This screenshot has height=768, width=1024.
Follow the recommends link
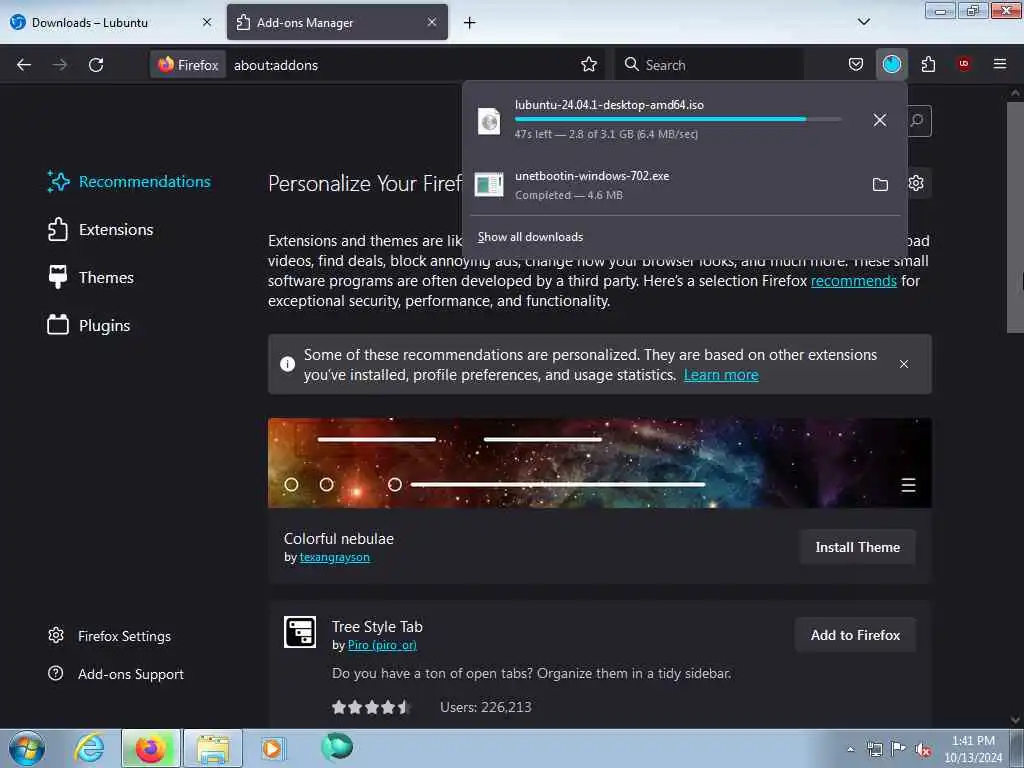tap(854, 281)
